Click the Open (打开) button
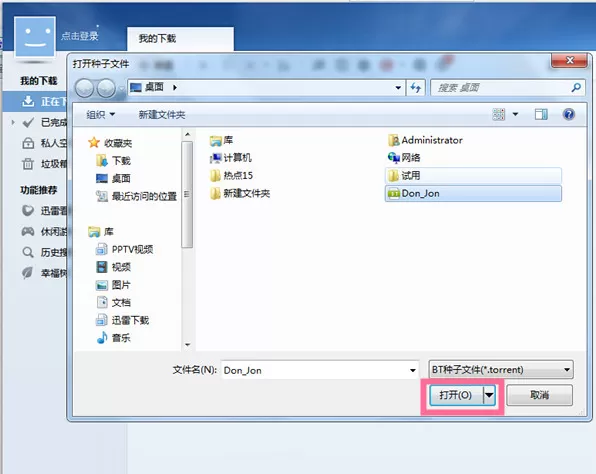Image resolution: width=596 pixels, height=474 pixels. [456, 395]
